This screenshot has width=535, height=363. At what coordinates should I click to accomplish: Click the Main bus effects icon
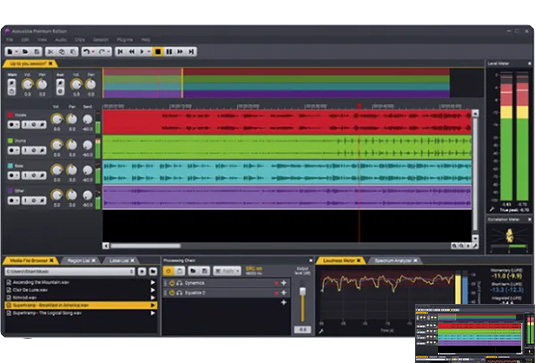(12, 83)
